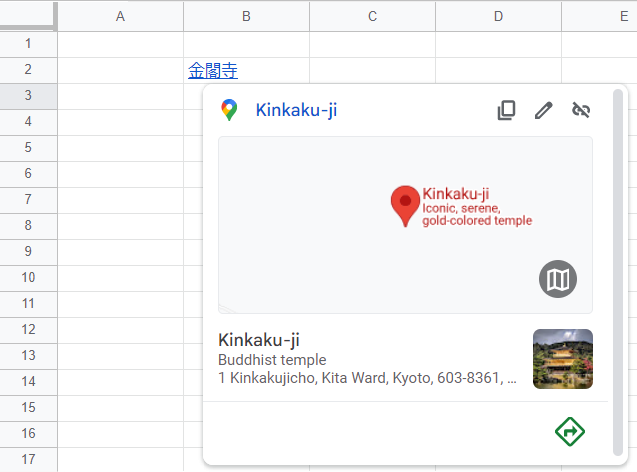Select cell A1
The image size is (637, 472).
tap(120, 44)
